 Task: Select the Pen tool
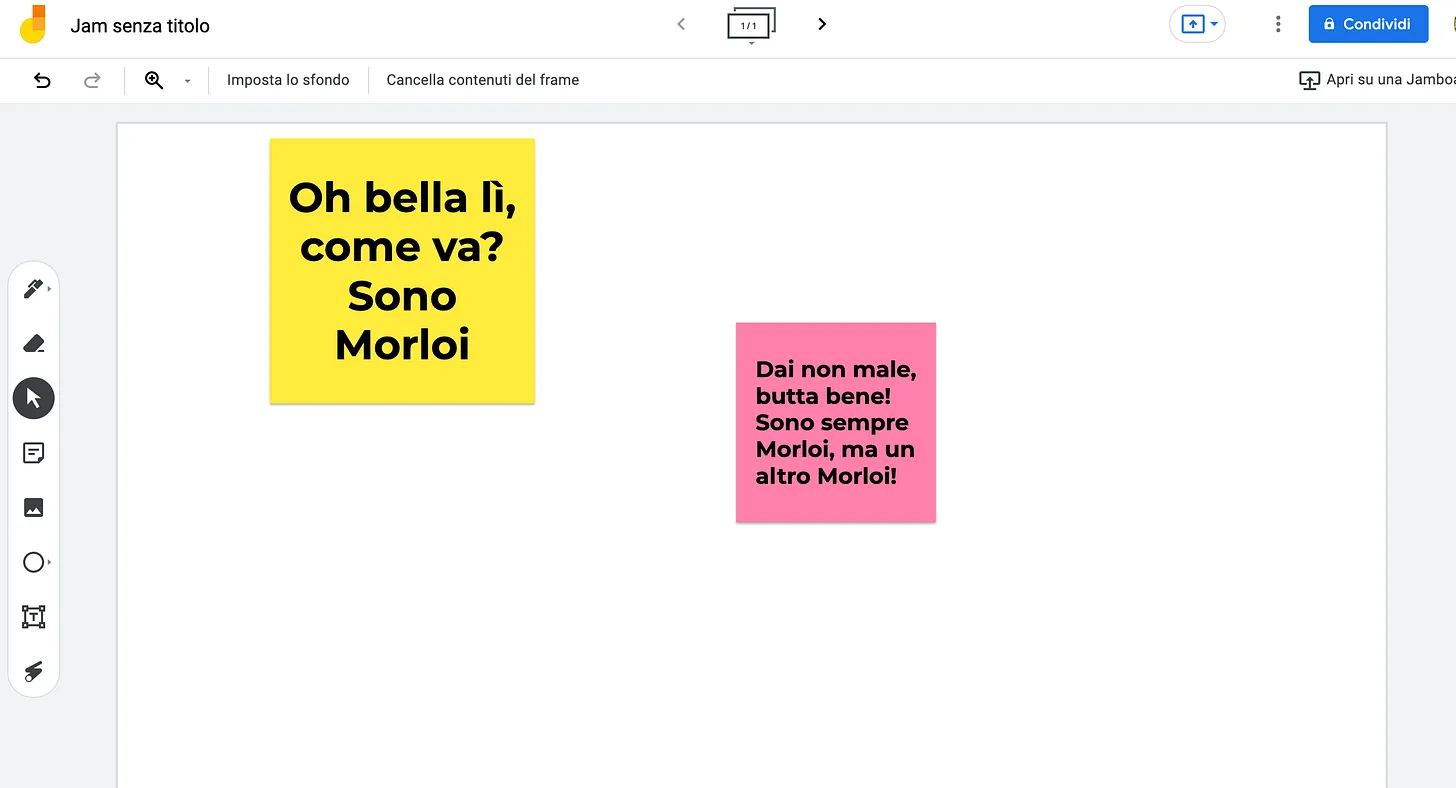tap(33, 288)
